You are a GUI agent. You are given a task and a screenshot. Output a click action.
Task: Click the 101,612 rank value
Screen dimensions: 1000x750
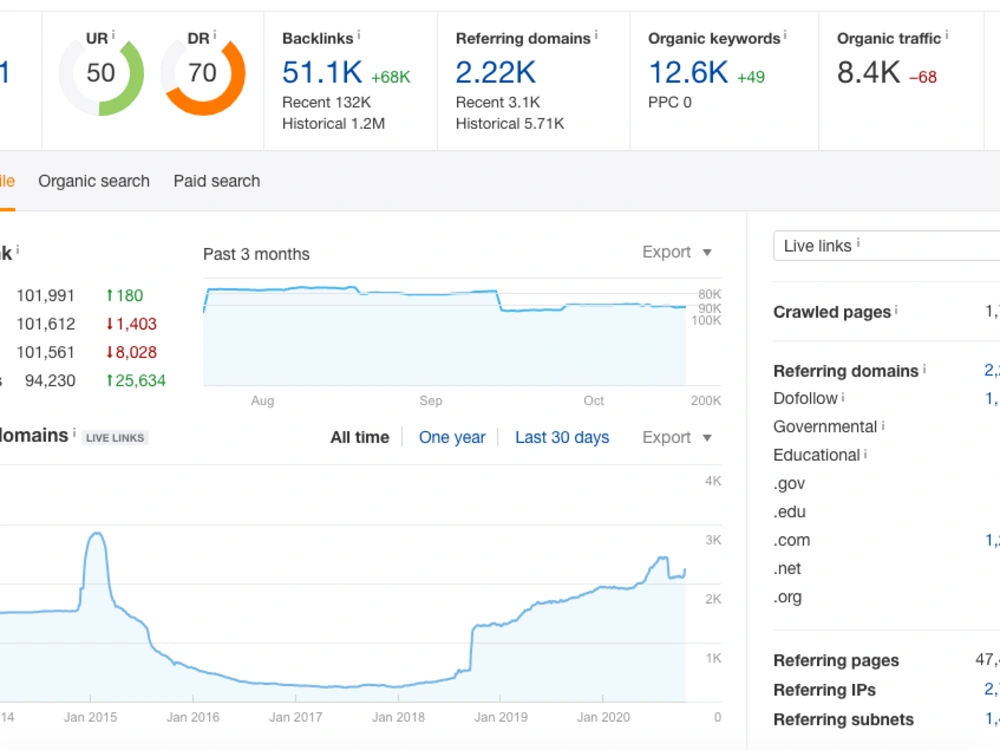[45, 324]
